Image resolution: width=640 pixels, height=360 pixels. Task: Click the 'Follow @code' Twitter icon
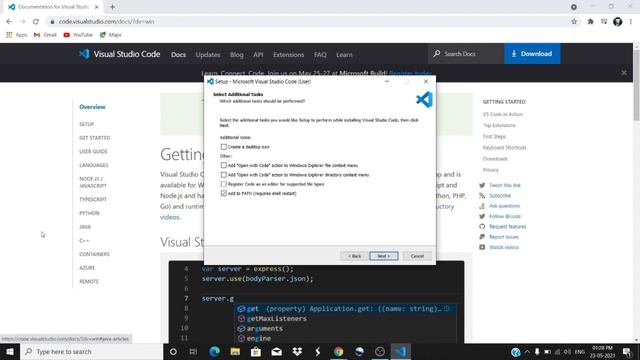tap(482, 216)
